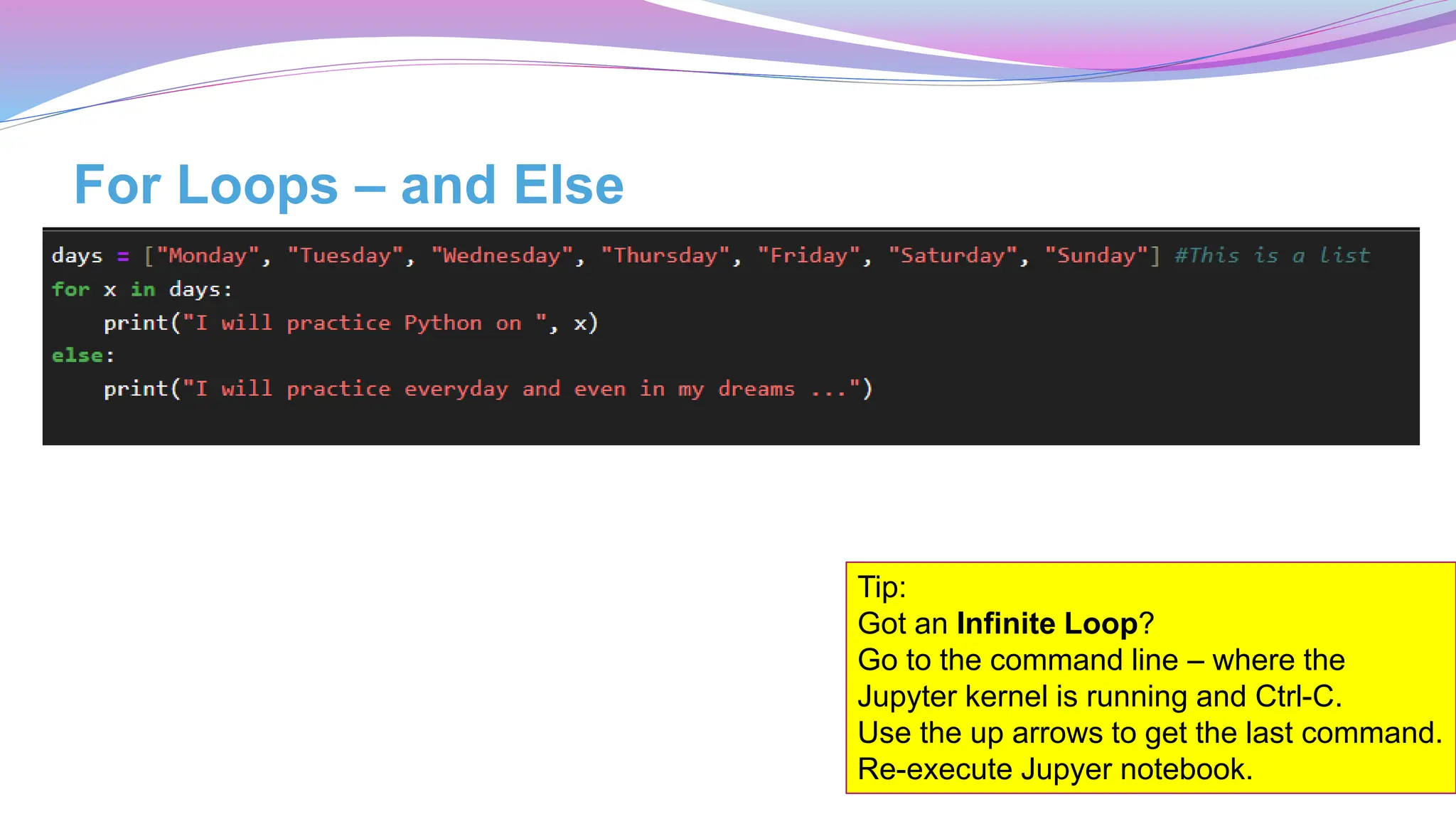1456x819 pixels.
Task: Click the "days" variable at the start of line one
Action: coord(77,255)
